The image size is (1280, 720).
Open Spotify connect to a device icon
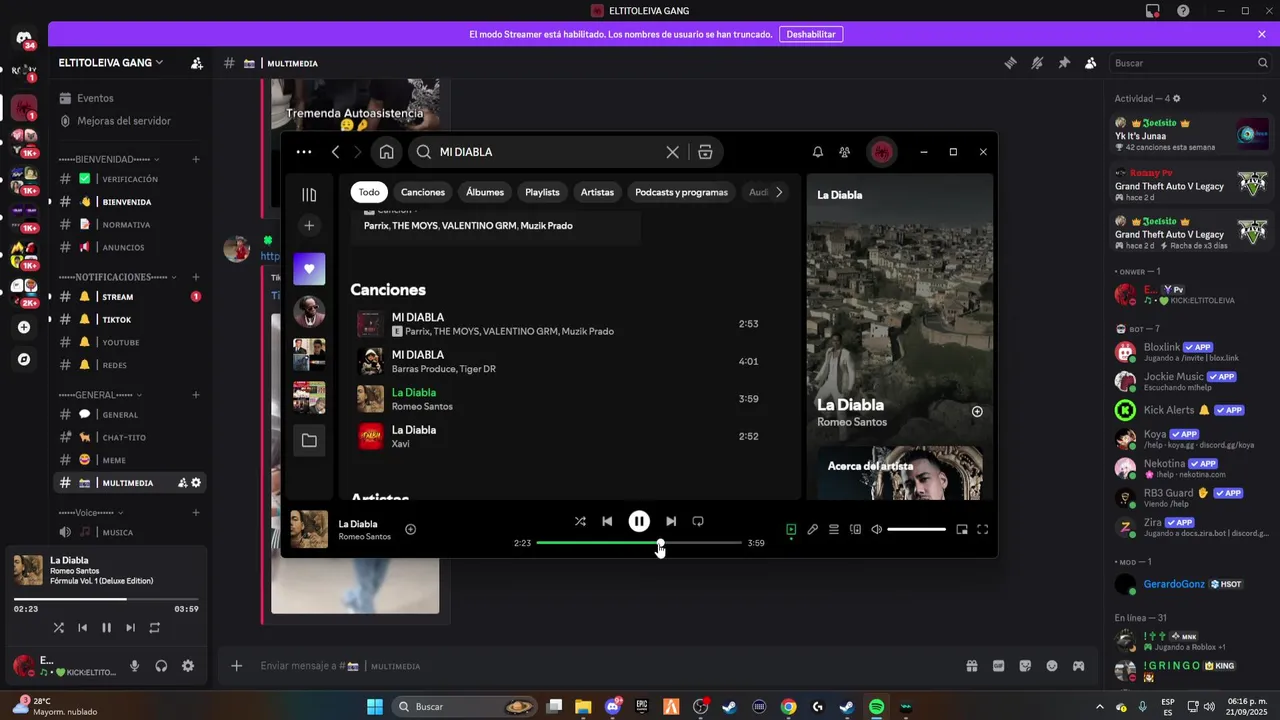click(855, 529)
